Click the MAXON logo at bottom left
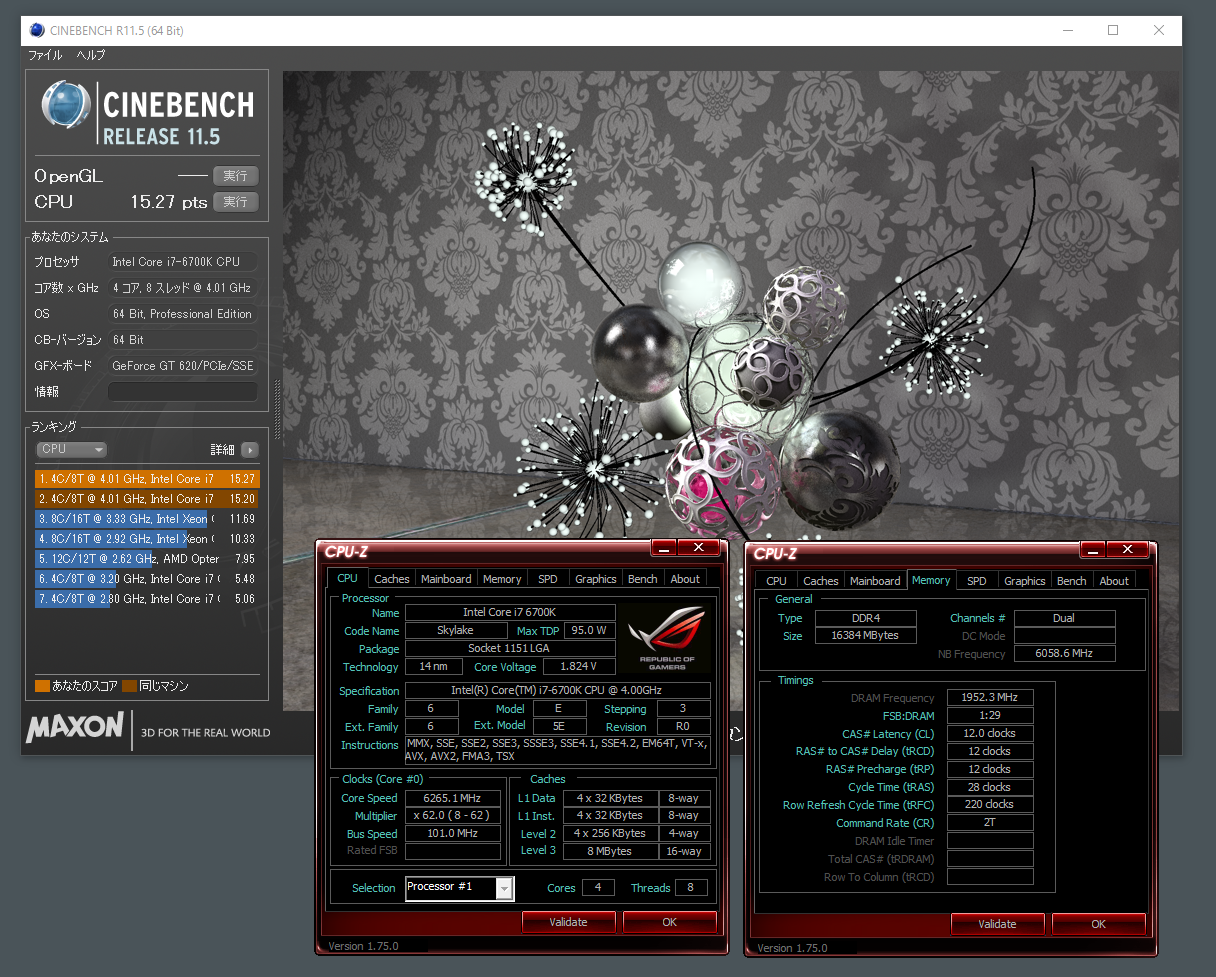Image resolution: width=1216 pixels, height=977 pixels. [76, 727]
